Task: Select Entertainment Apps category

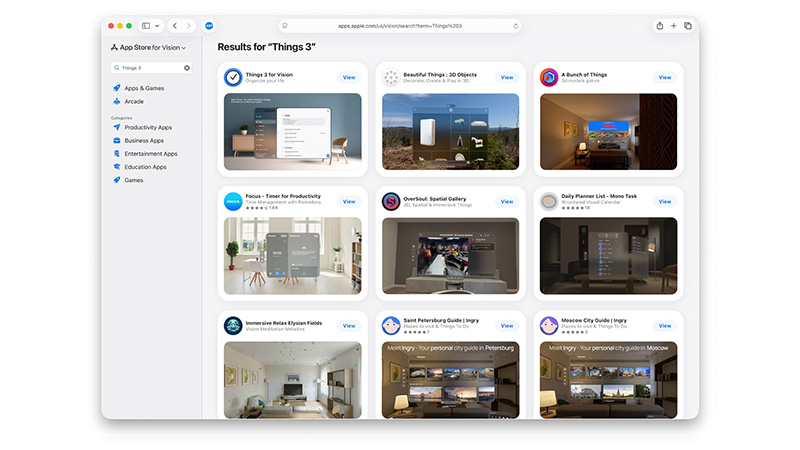Action: pos(151,154)
